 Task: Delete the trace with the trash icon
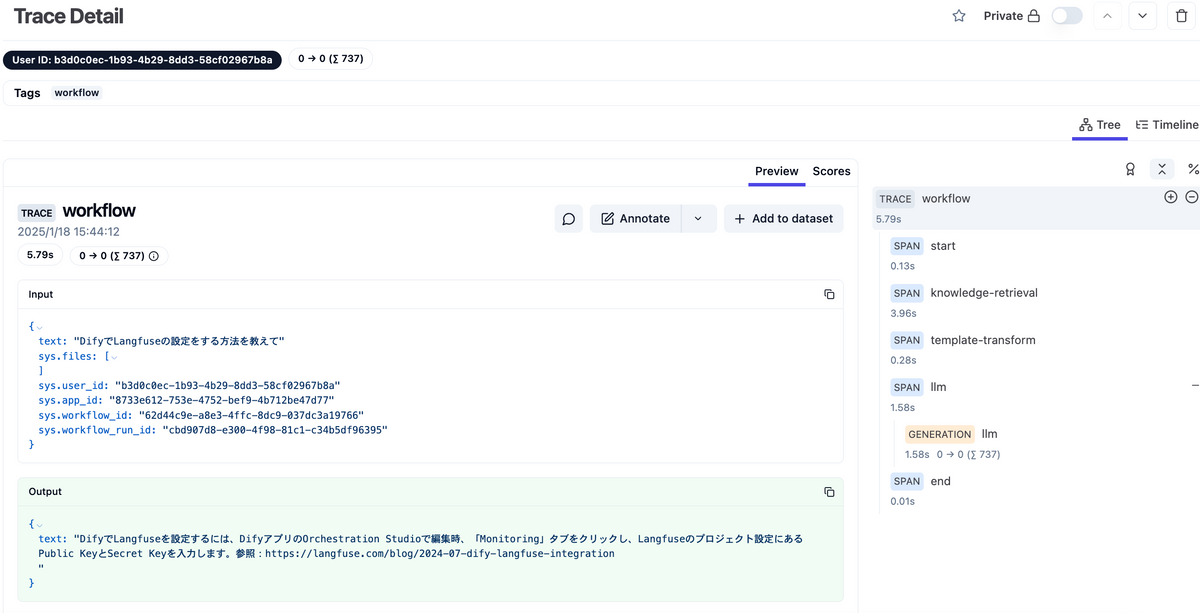1181,16
